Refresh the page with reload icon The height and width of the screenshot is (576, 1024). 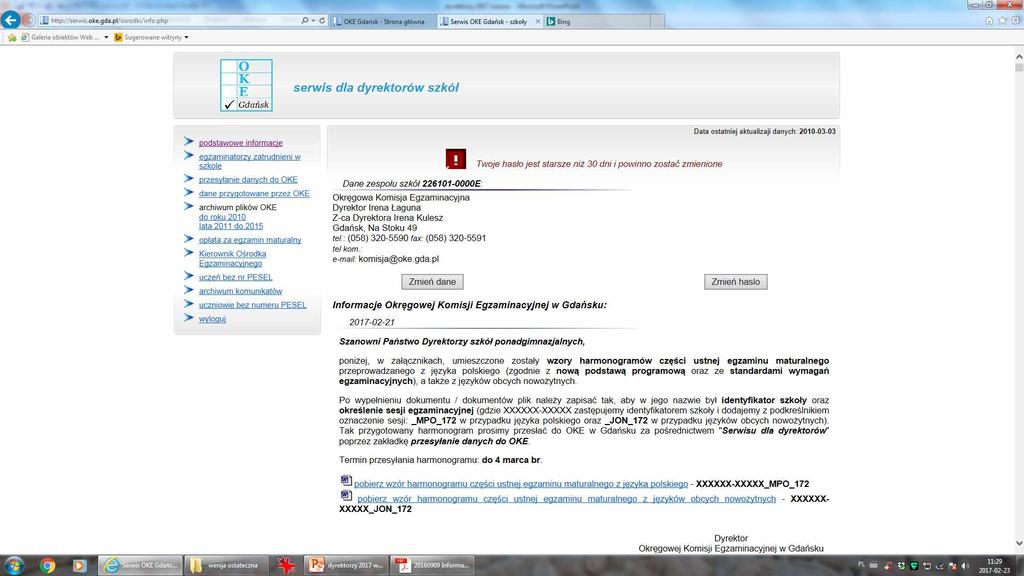[x=322, y=21]
